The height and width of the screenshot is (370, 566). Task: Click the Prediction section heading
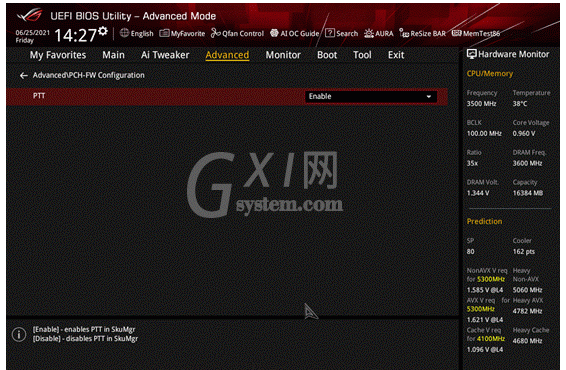484,221
